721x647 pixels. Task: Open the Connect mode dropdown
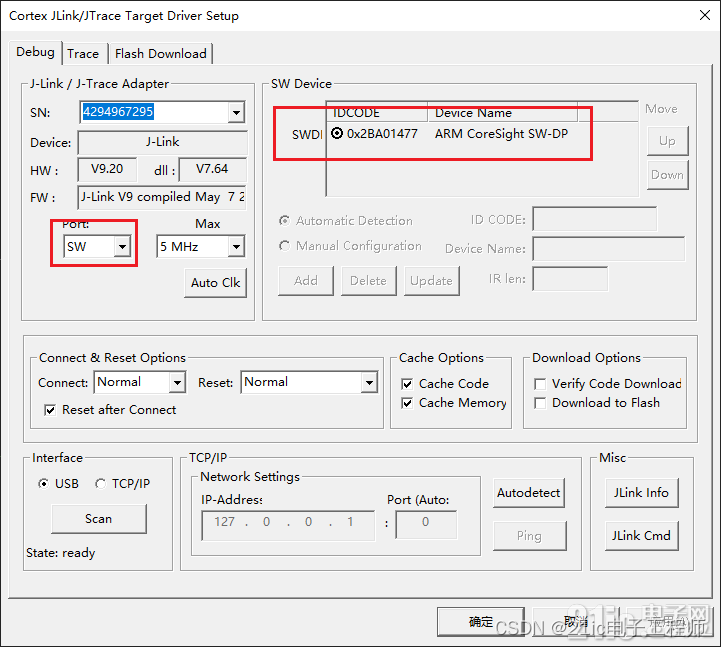177,382
